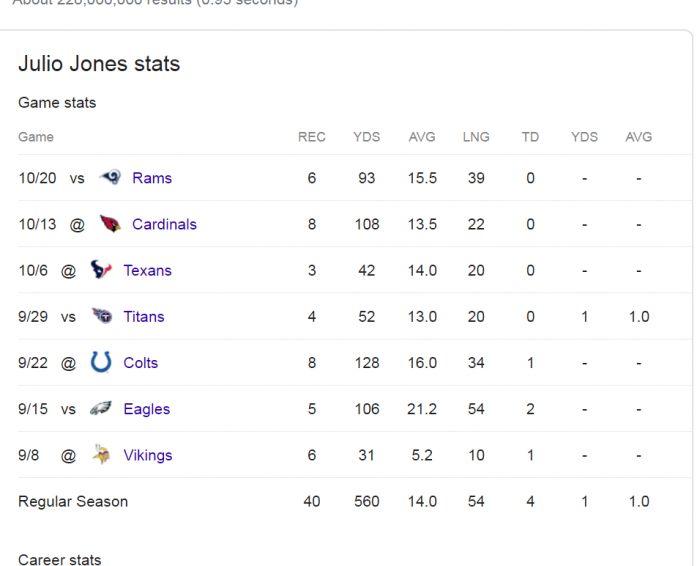Click the Texans team logo icon

pyautogui.click(x=101, y=270)
